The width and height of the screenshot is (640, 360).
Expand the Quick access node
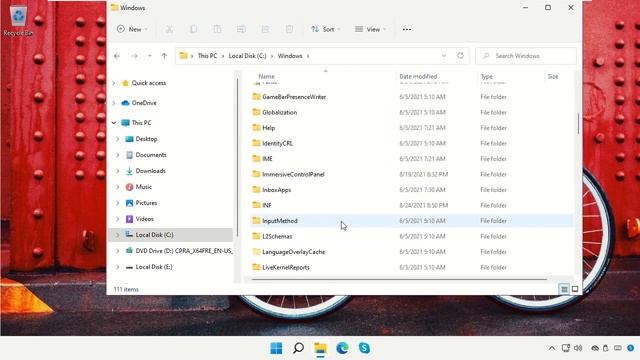(114, 83)
